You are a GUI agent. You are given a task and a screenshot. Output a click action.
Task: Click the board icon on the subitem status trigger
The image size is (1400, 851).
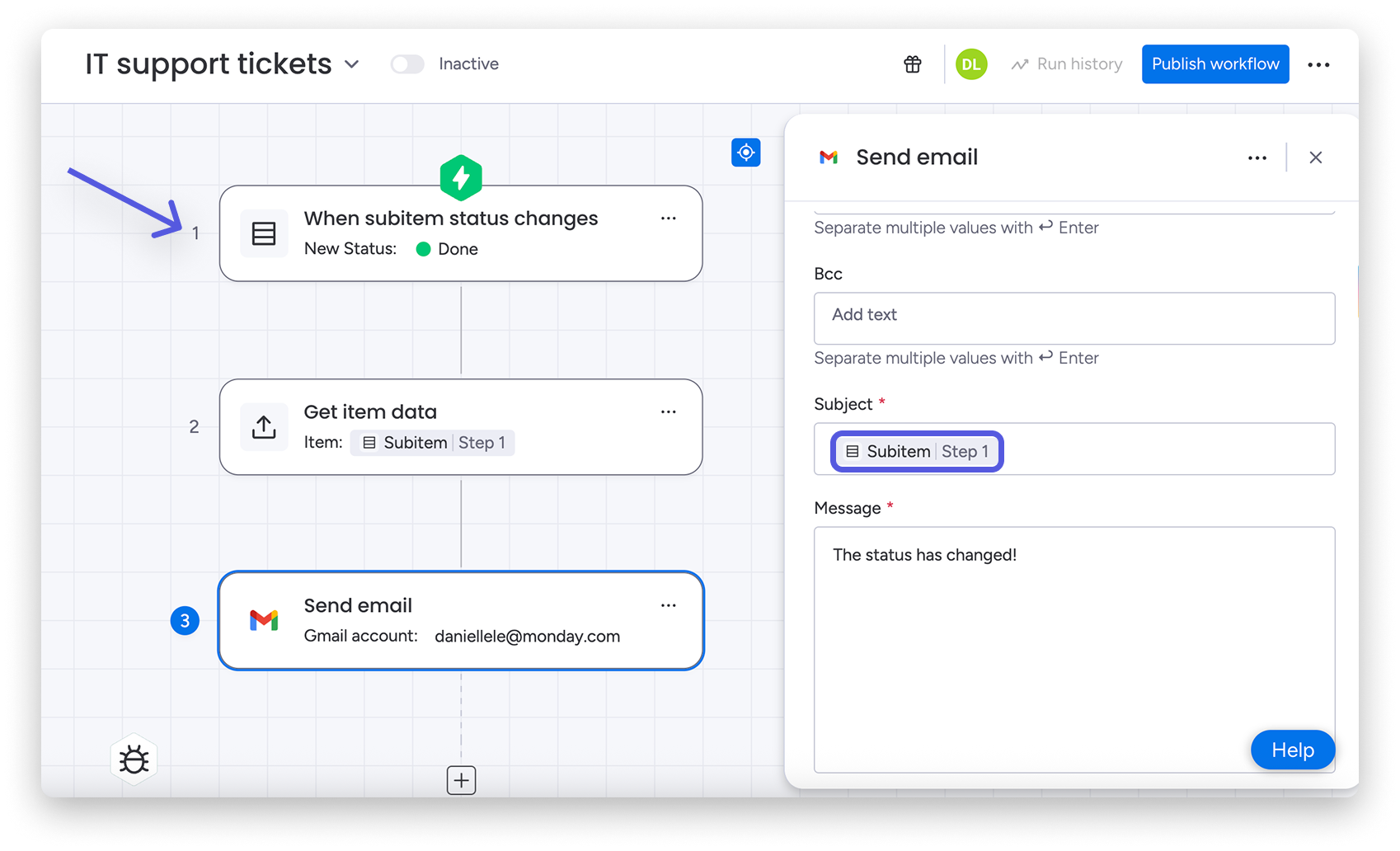(264, 233)
